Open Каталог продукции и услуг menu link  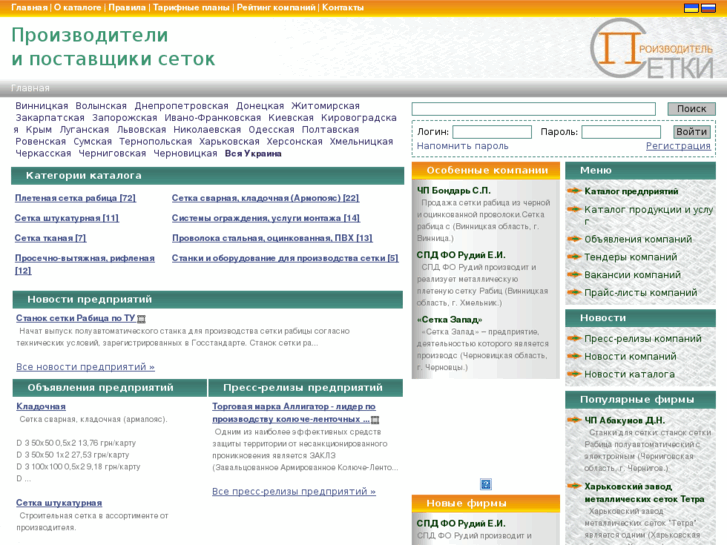(649, 215)
